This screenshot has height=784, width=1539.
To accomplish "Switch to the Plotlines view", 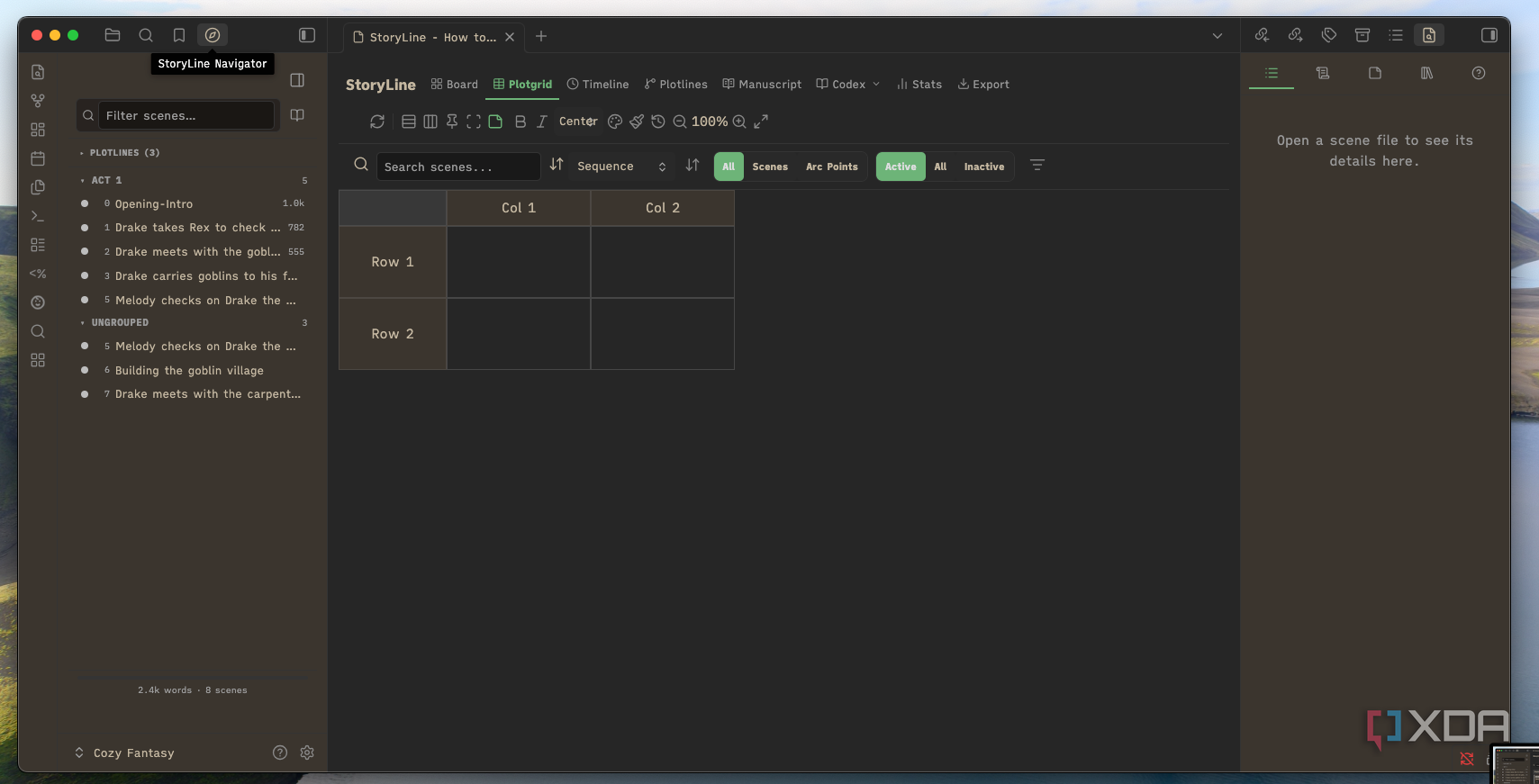I will click(x=676, y=85).
